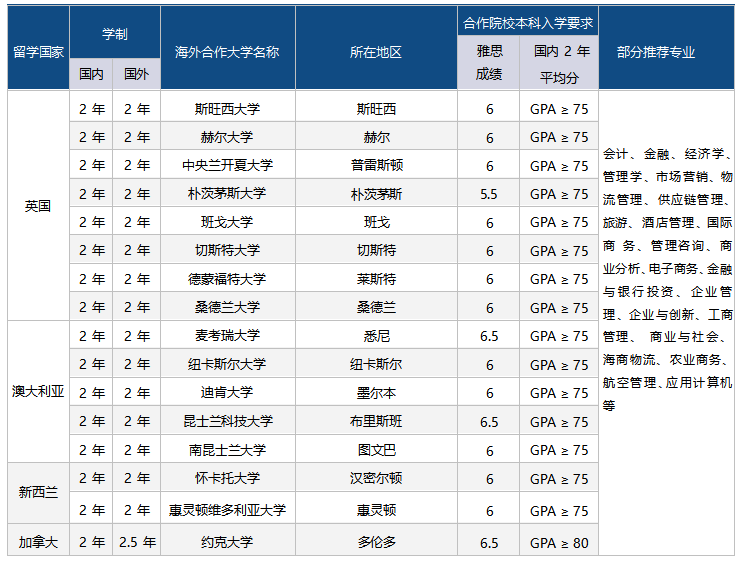Viewport: 743px width, 562px height.
Task: Click the 加拿大 country cell
Action: click(38, 542)
